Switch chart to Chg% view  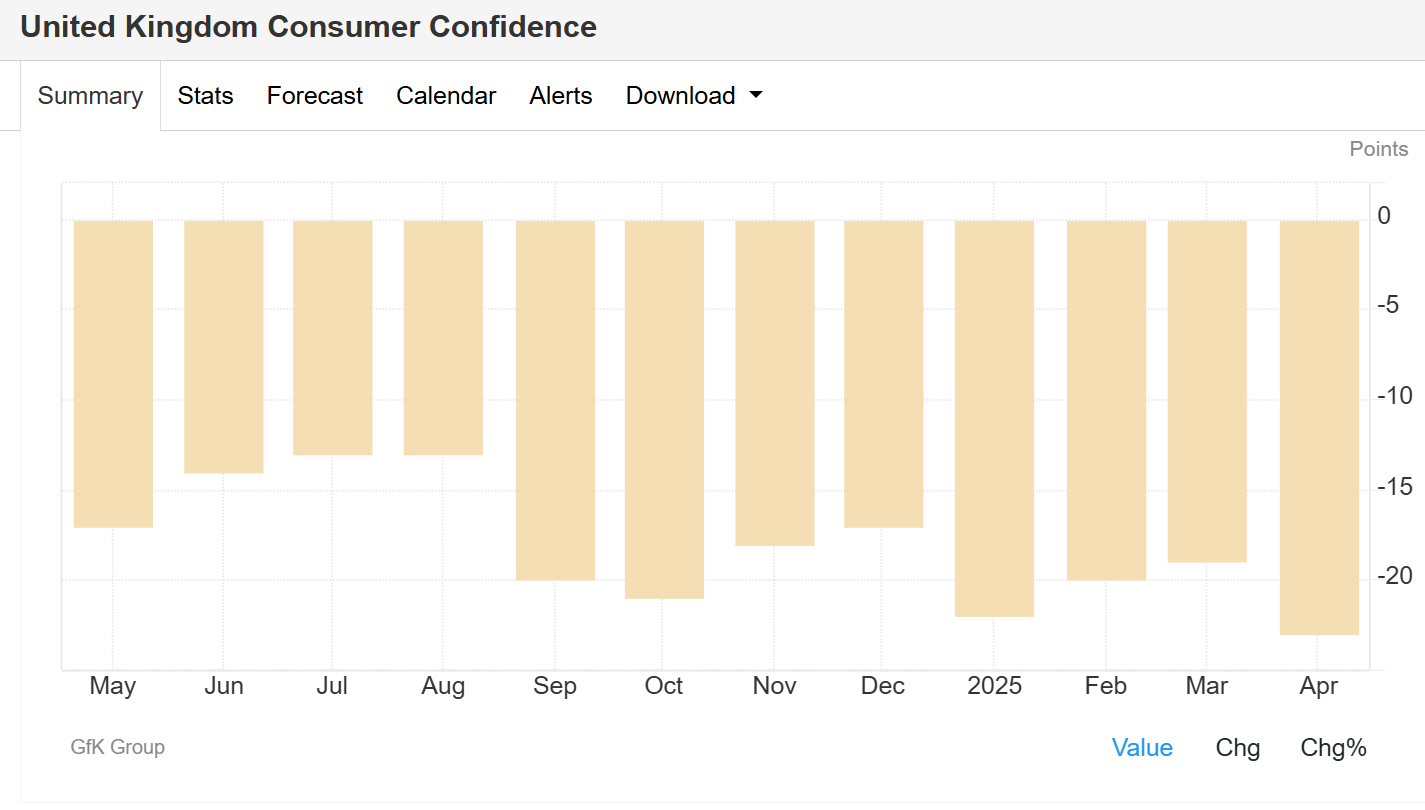tap(1333, 748)
